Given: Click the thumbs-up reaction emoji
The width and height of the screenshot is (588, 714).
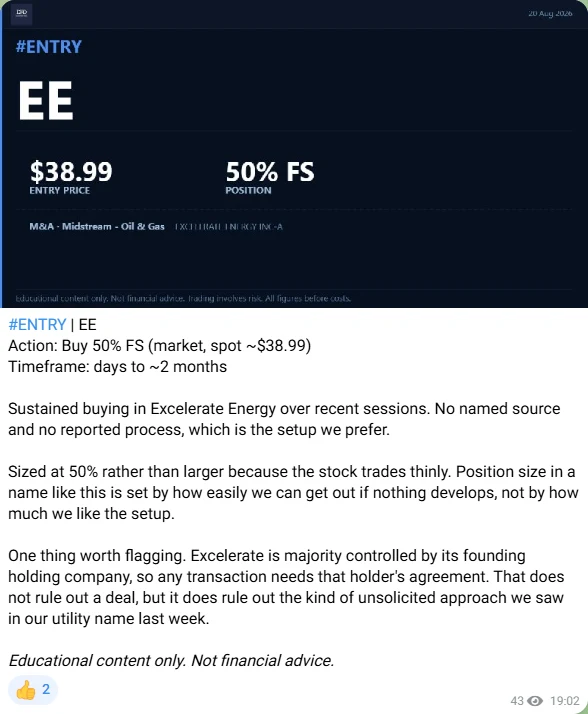Looking at the screenshot, I should pos(26,690).
